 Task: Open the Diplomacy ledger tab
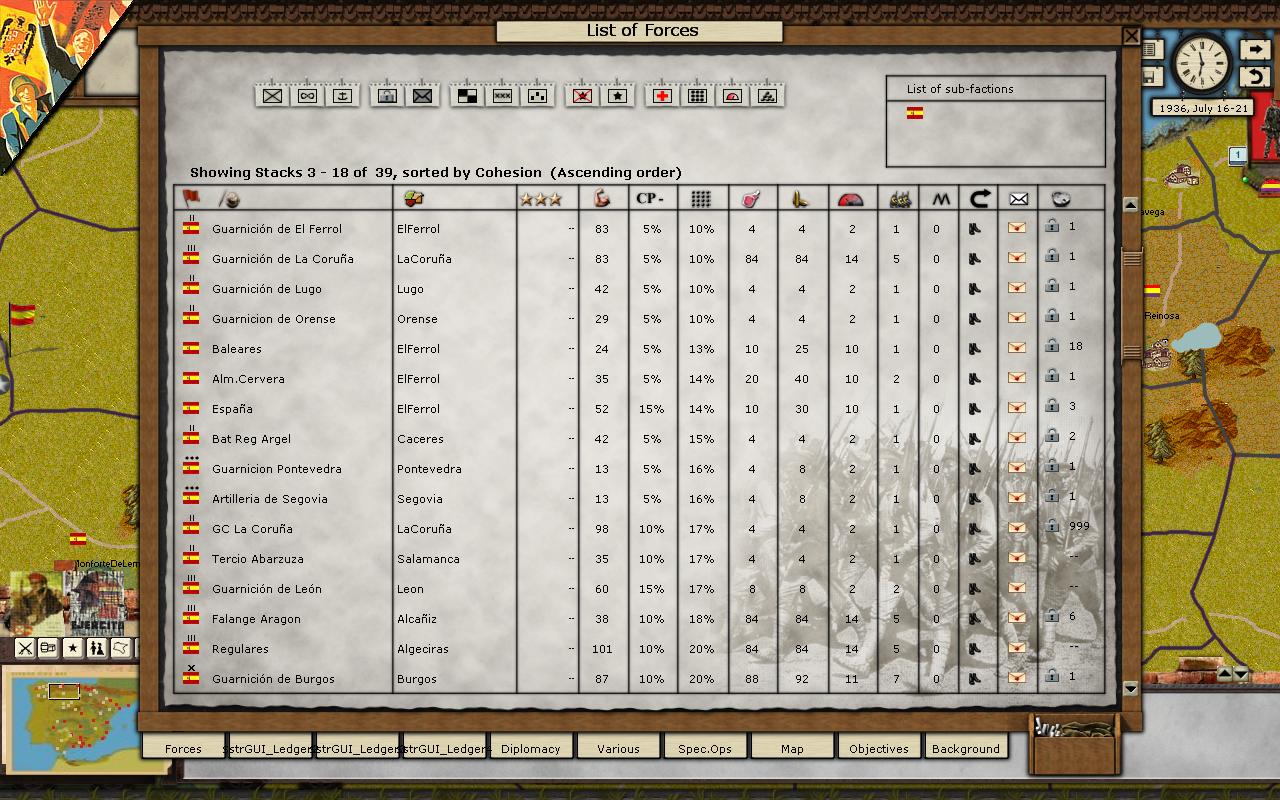531,748
